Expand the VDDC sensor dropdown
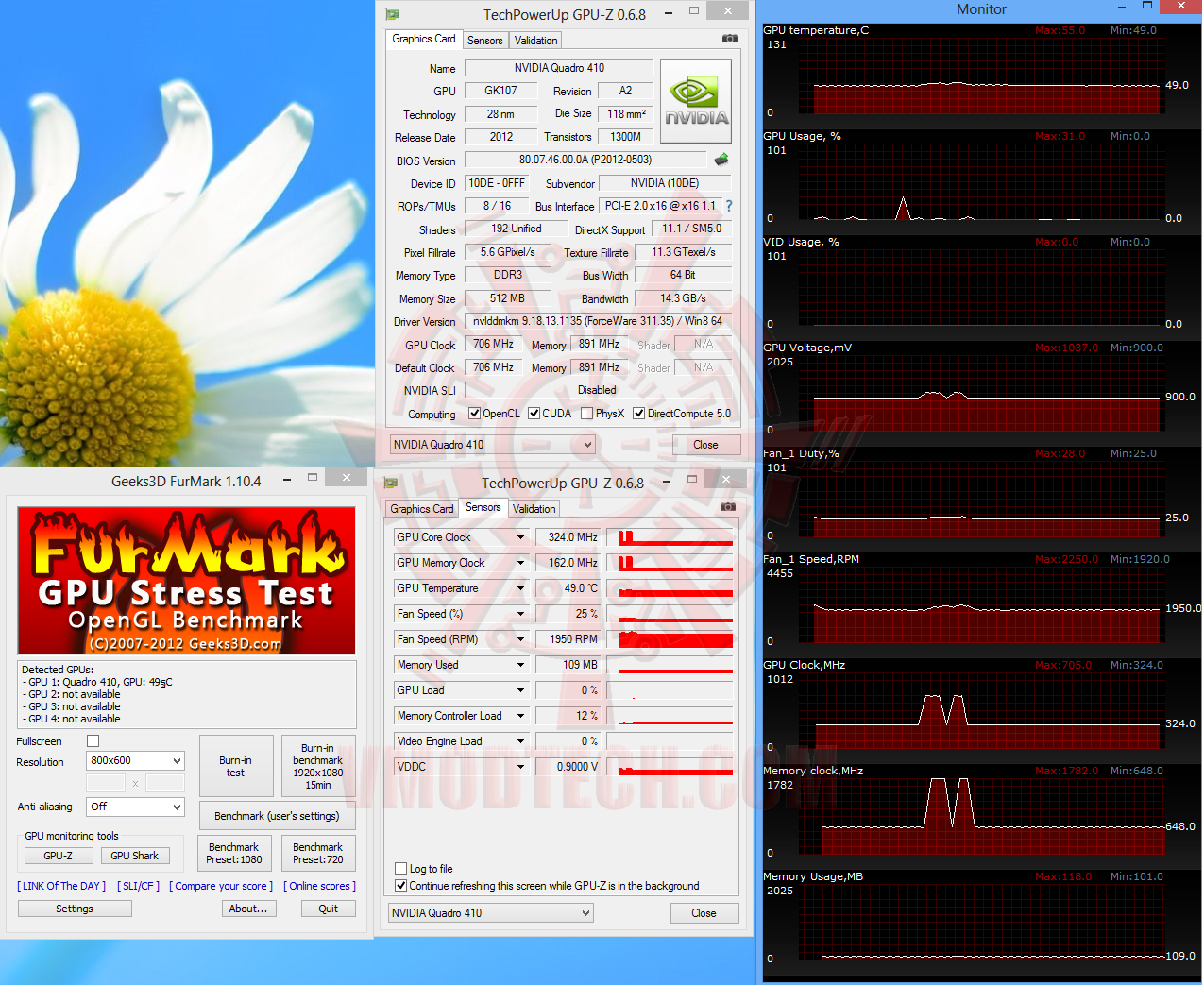The image size is (1204, 985). click(520, 767)
